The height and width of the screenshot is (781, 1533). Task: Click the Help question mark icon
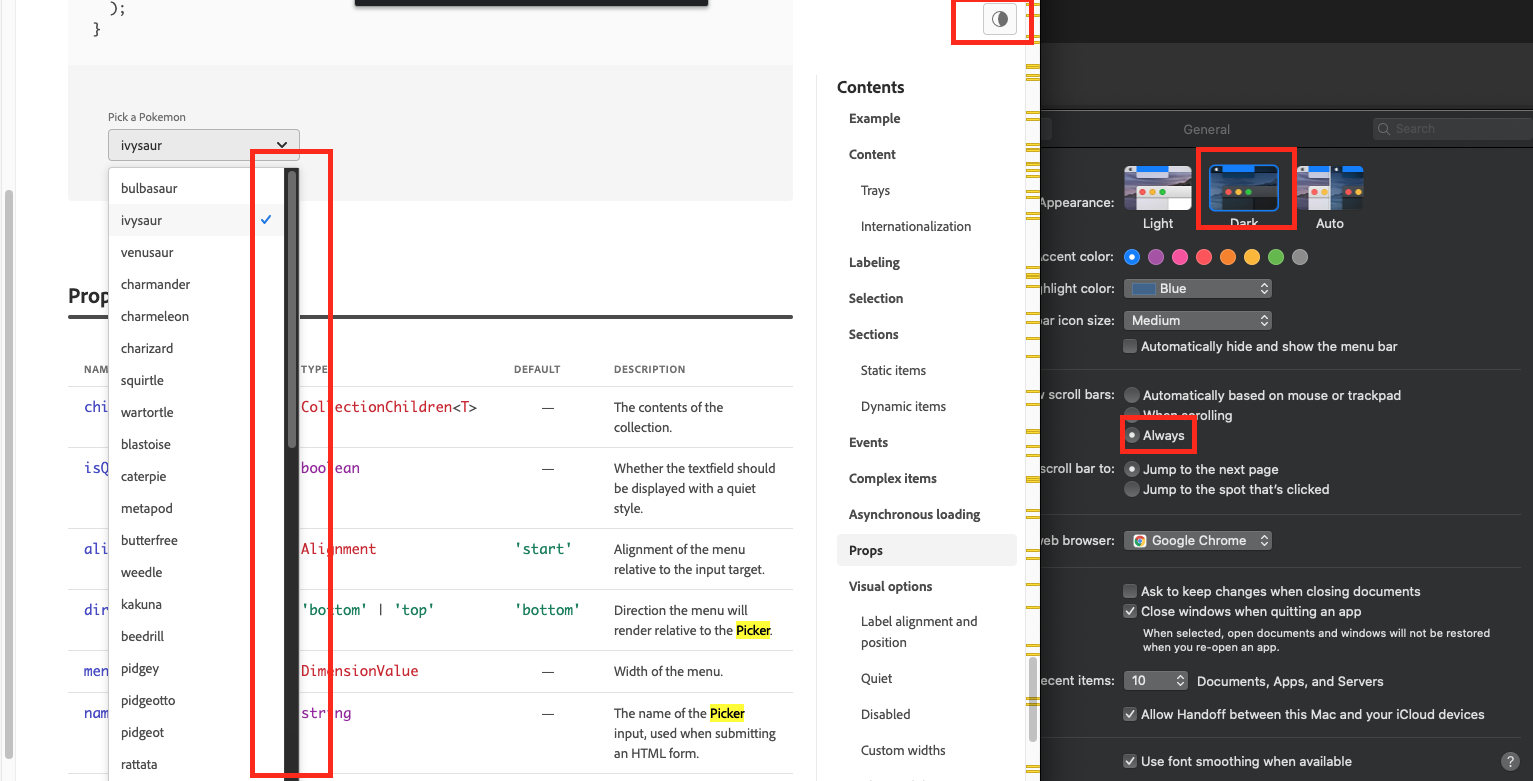(x=1510, y=761)
